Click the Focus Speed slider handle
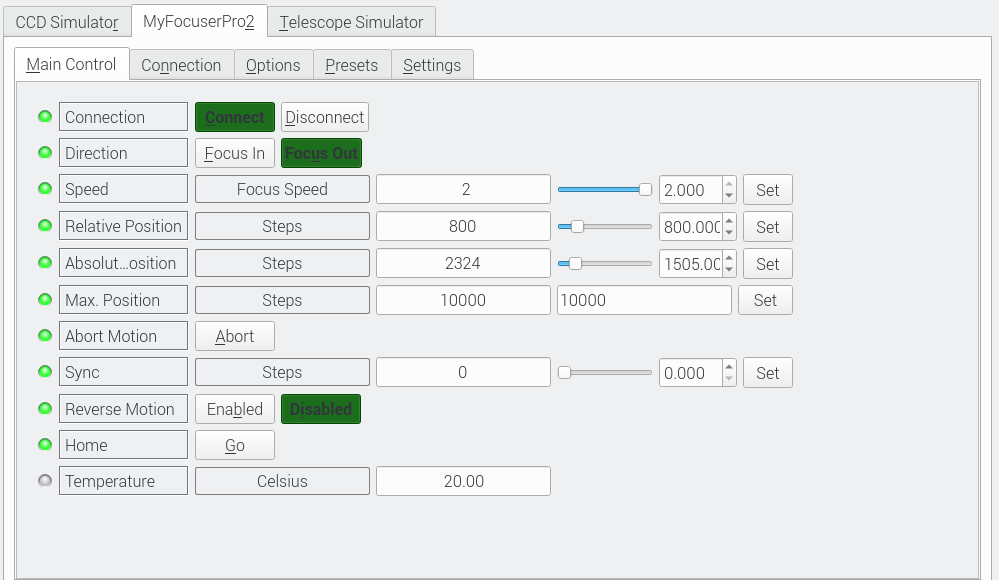Screen dimensions: 999x580 click(645, 189)
